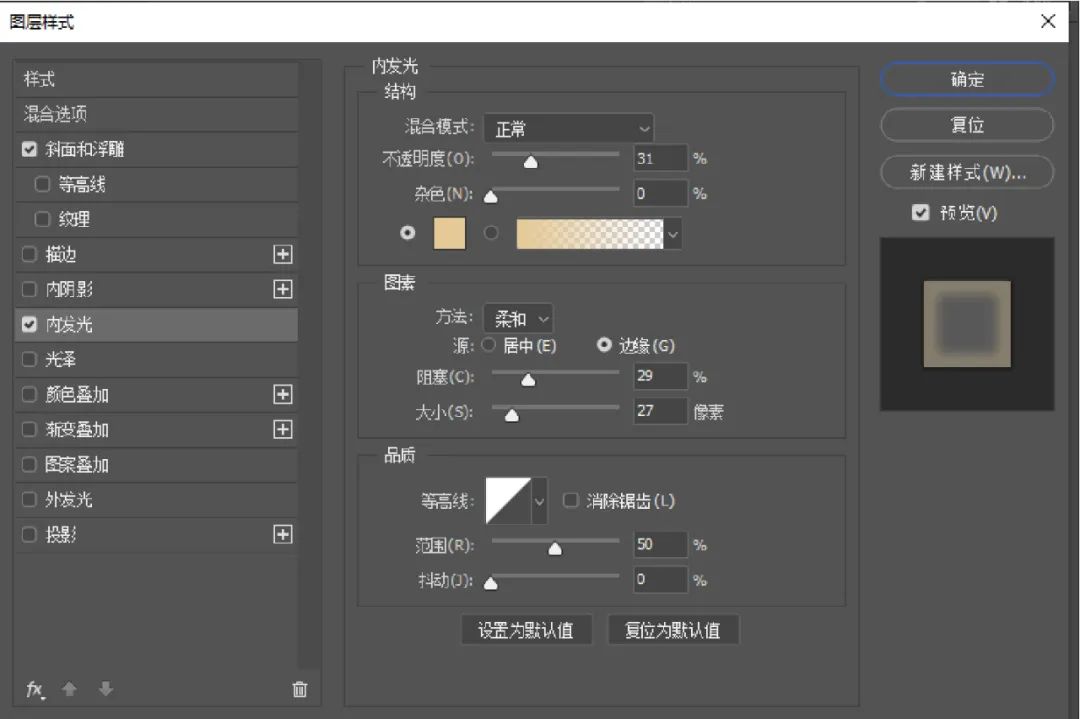
Task: Toggle the 预览 preview checkbox
Action: (x=921, y=213)
